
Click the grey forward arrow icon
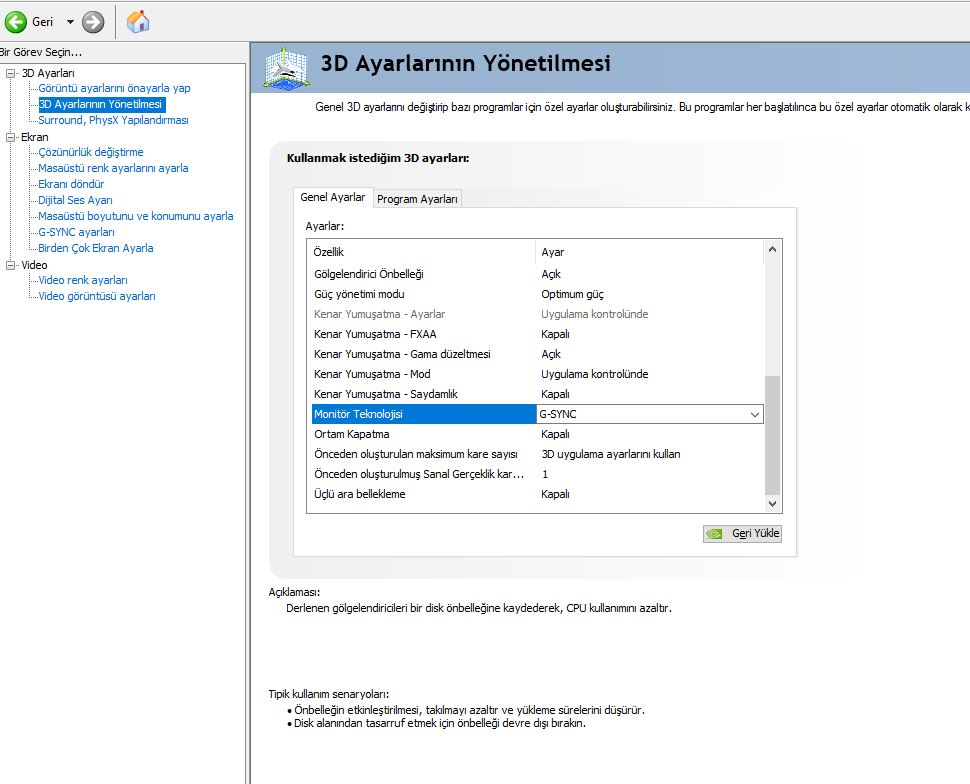(93, 22)
